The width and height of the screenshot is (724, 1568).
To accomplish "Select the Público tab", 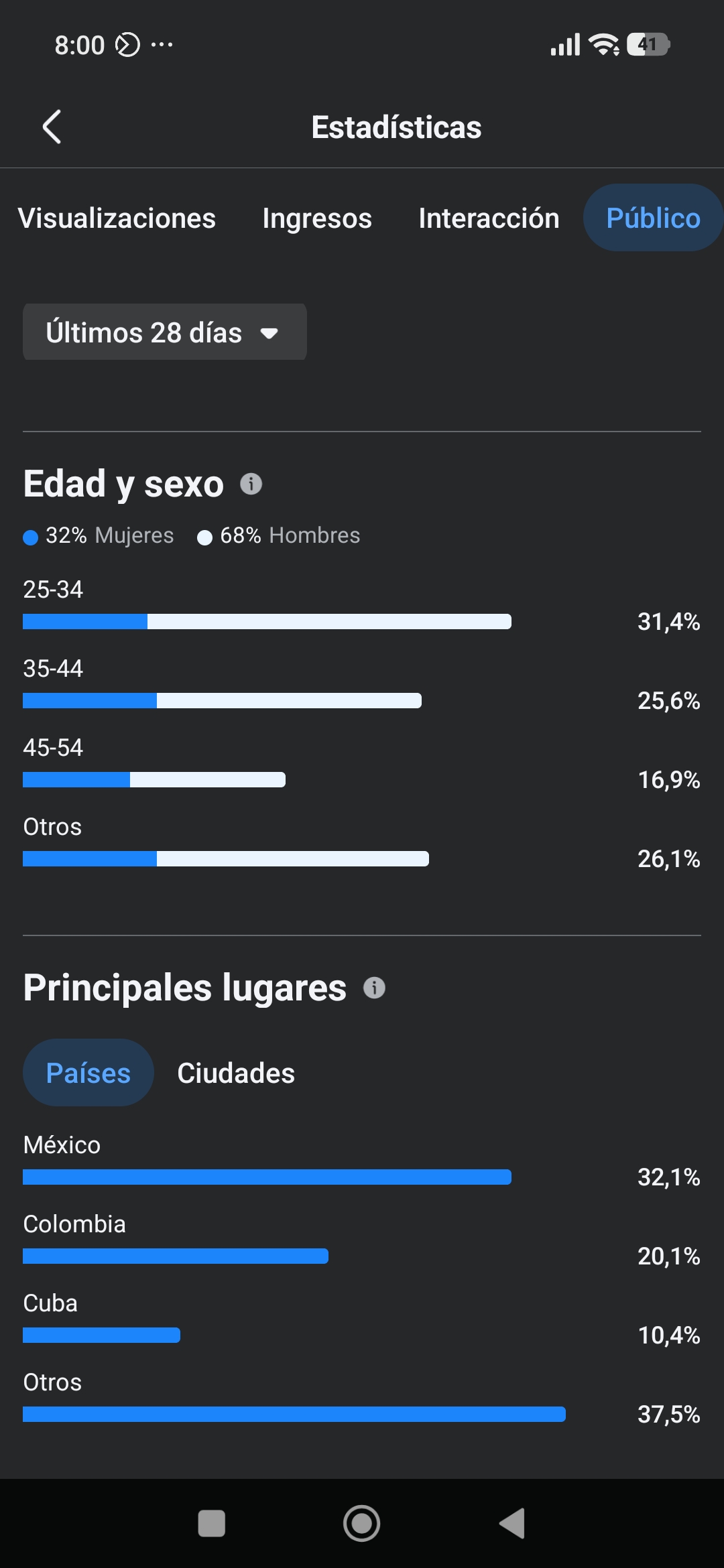I will (x=653, y=218).
